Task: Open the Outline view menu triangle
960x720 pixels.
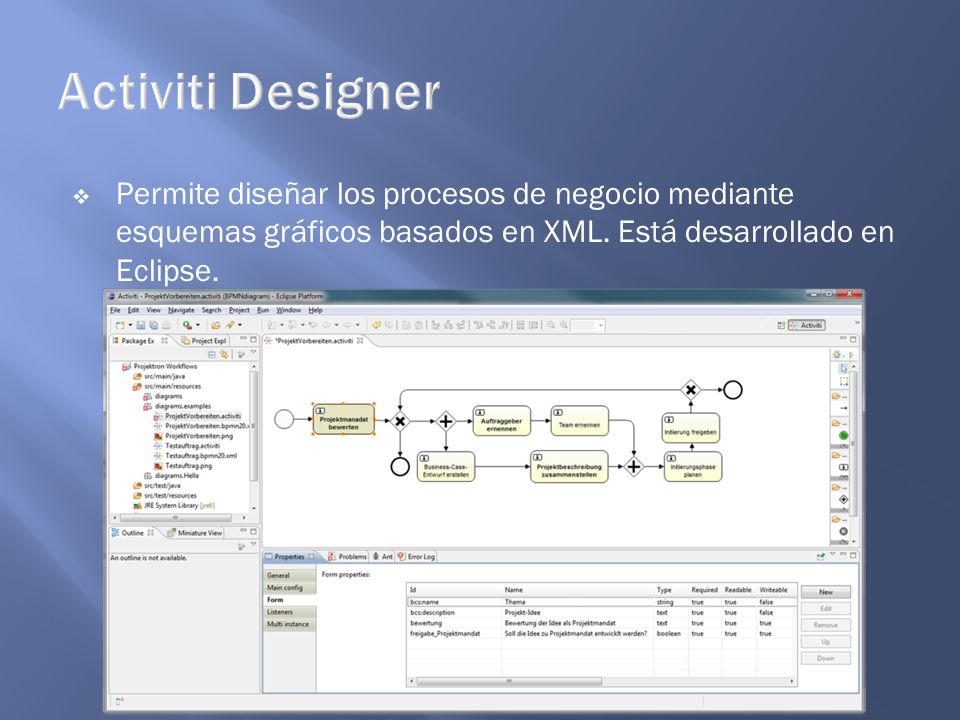Action: tap(253, 544)
